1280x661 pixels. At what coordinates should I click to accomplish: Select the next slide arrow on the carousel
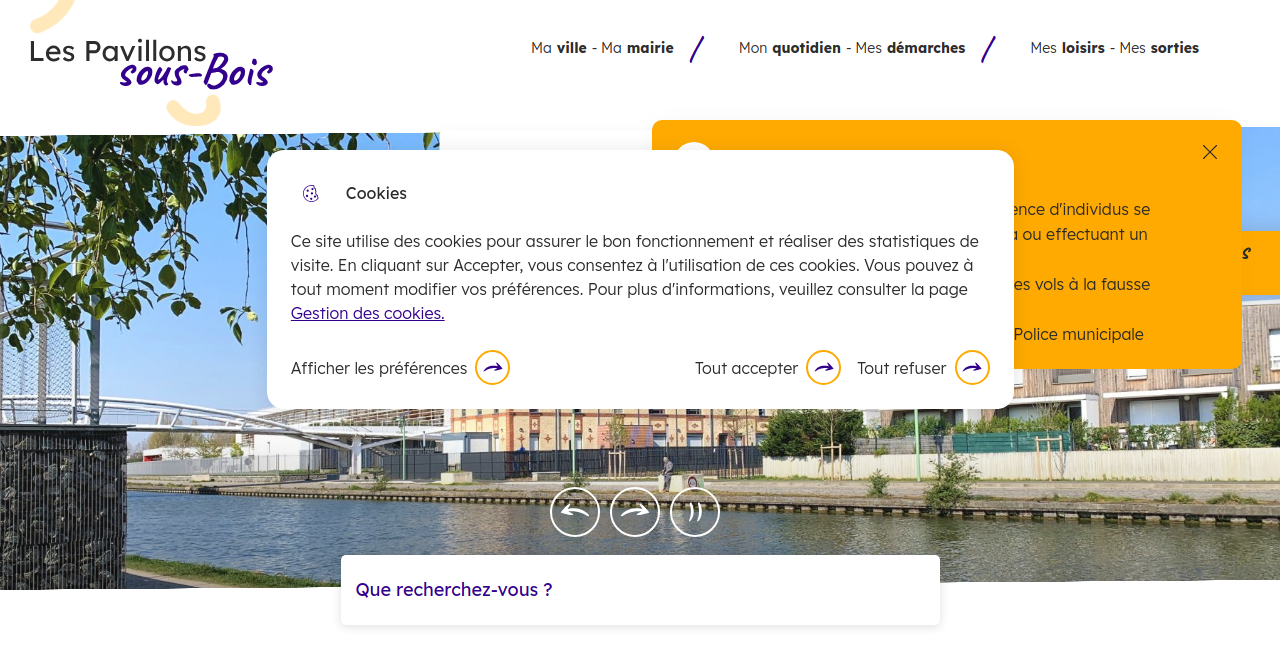635,511
